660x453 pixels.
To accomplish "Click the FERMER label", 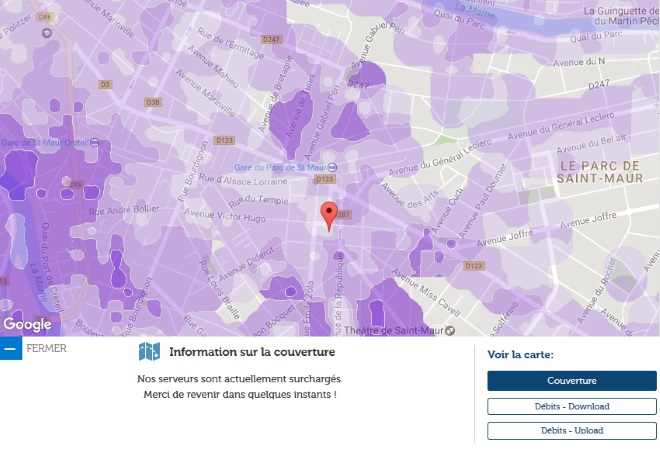I will click(46, 349).
